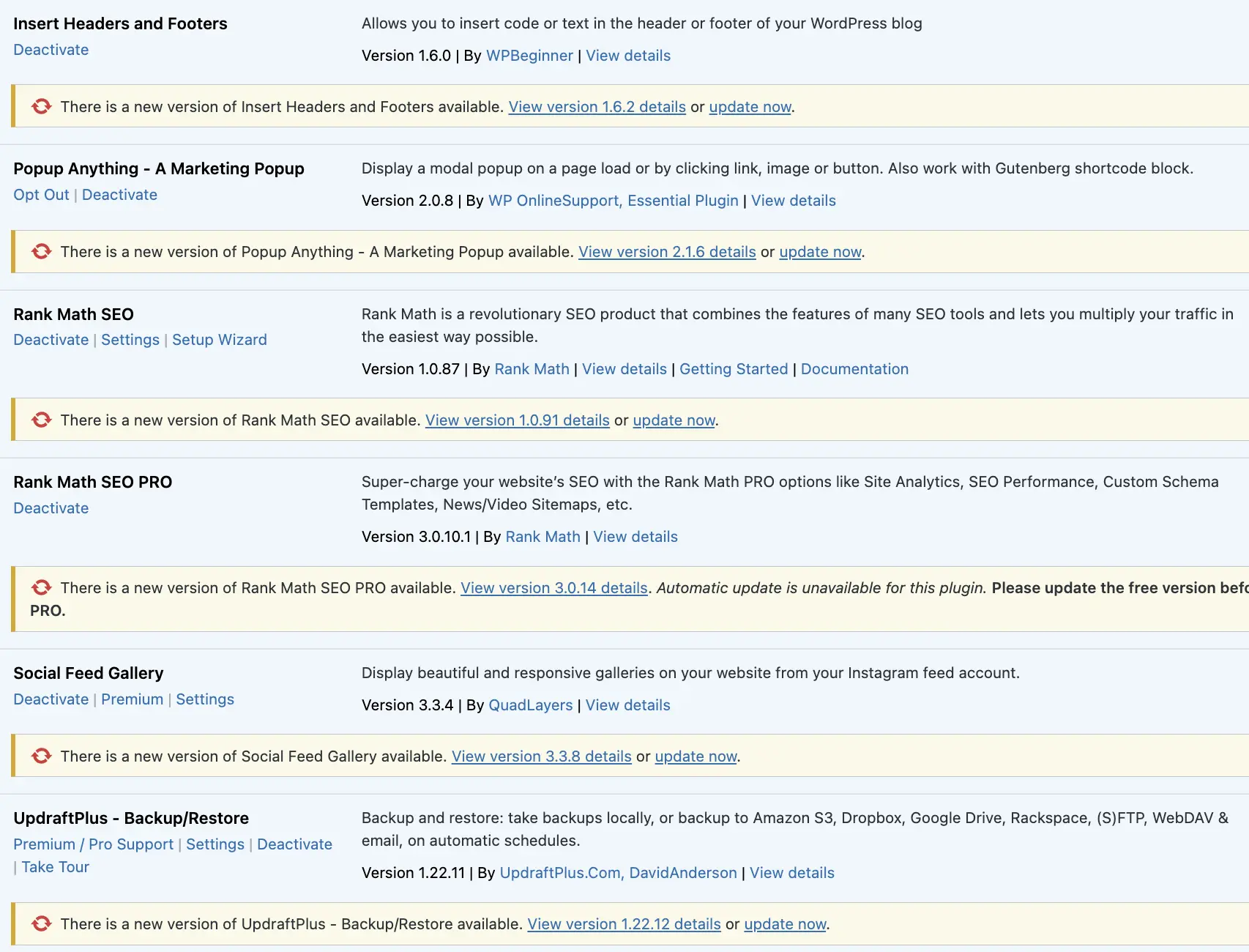Click update icon in Rank Math SEO PRO notice
The image size is (1249, 952).
coord(42,588)
